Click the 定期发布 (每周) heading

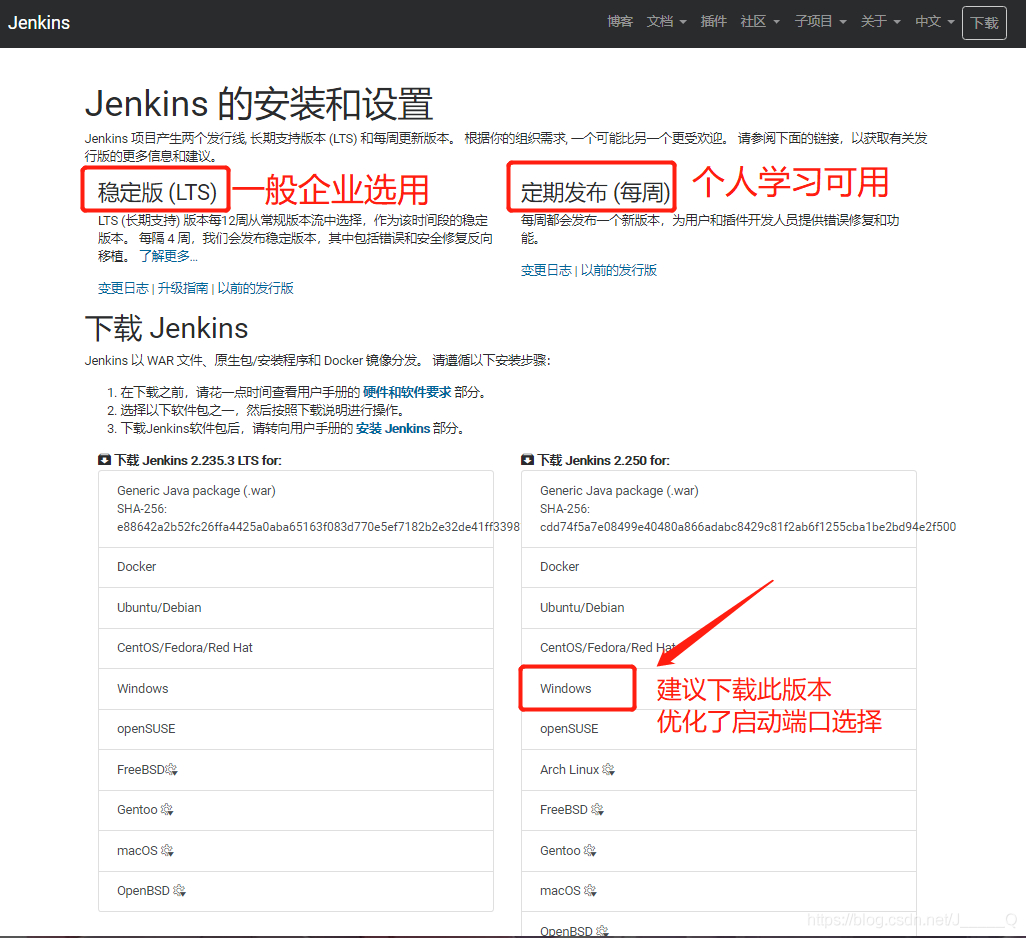[x=595, y=192]
